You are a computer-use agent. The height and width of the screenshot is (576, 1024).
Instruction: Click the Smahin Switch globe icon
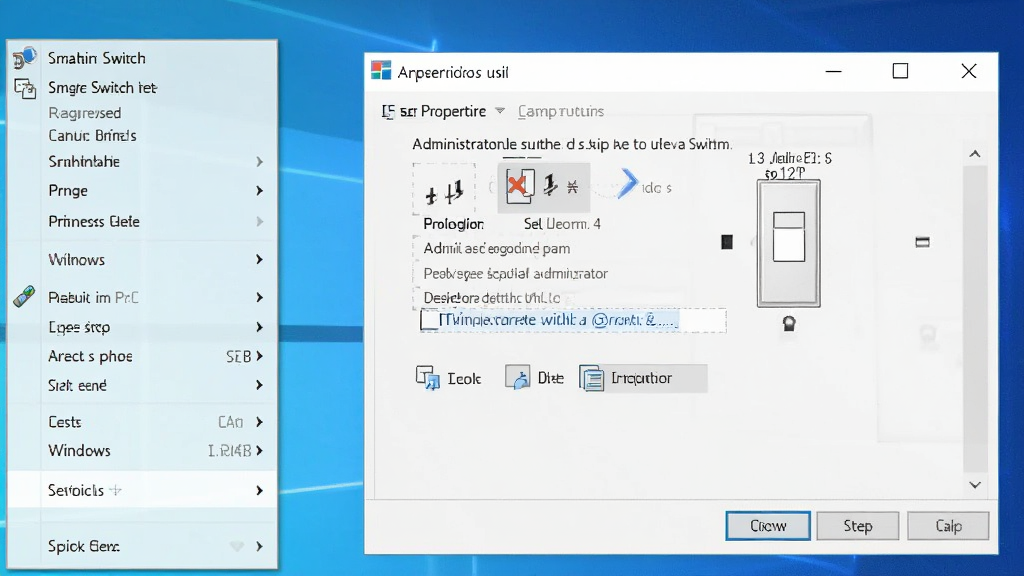[25, 57]
